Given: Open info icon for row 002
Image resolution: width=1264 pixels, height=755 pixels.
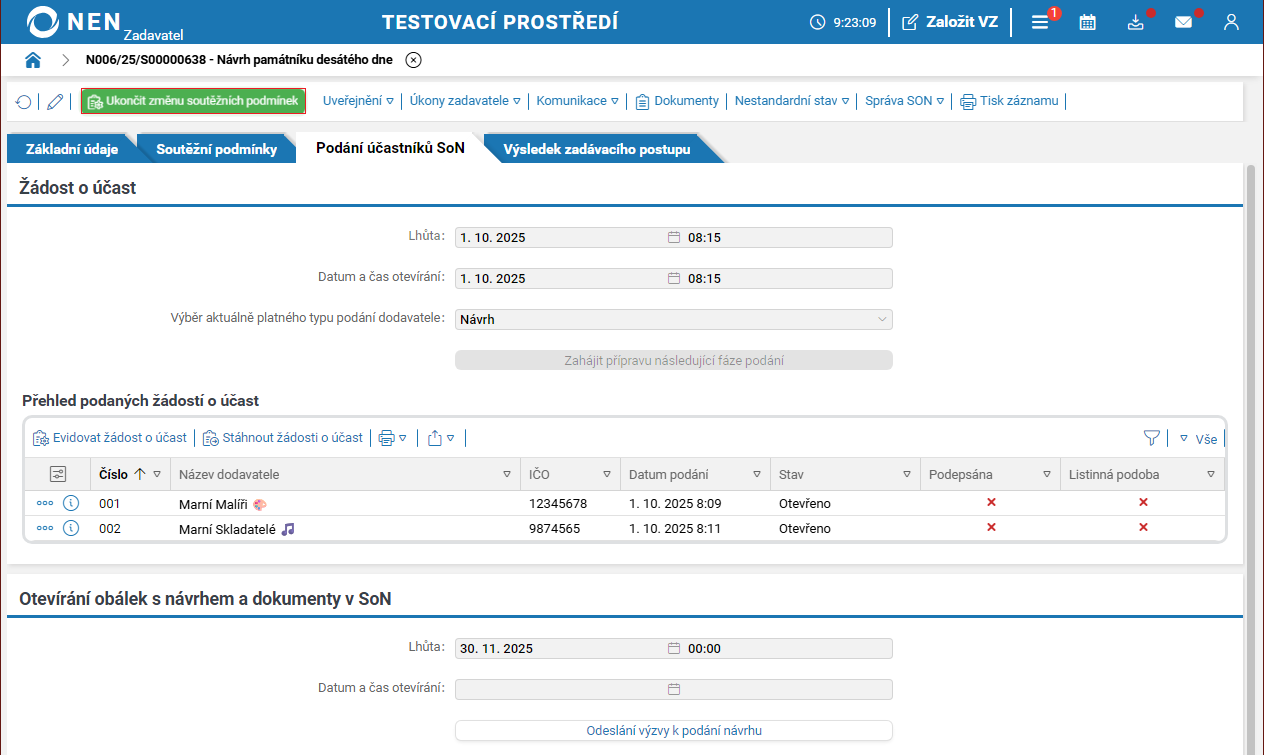Looking at the screenshot, I should click(71, 528).
